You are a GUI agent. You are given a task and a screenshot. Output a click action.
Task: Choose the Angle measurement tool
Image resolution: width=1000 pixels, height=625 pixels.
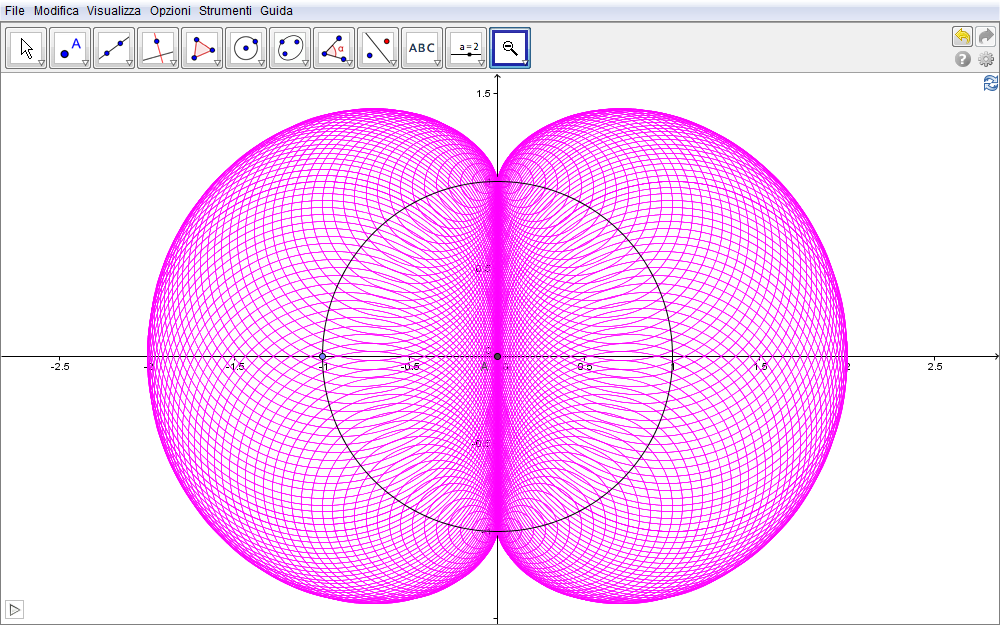[x=334, y=47]
